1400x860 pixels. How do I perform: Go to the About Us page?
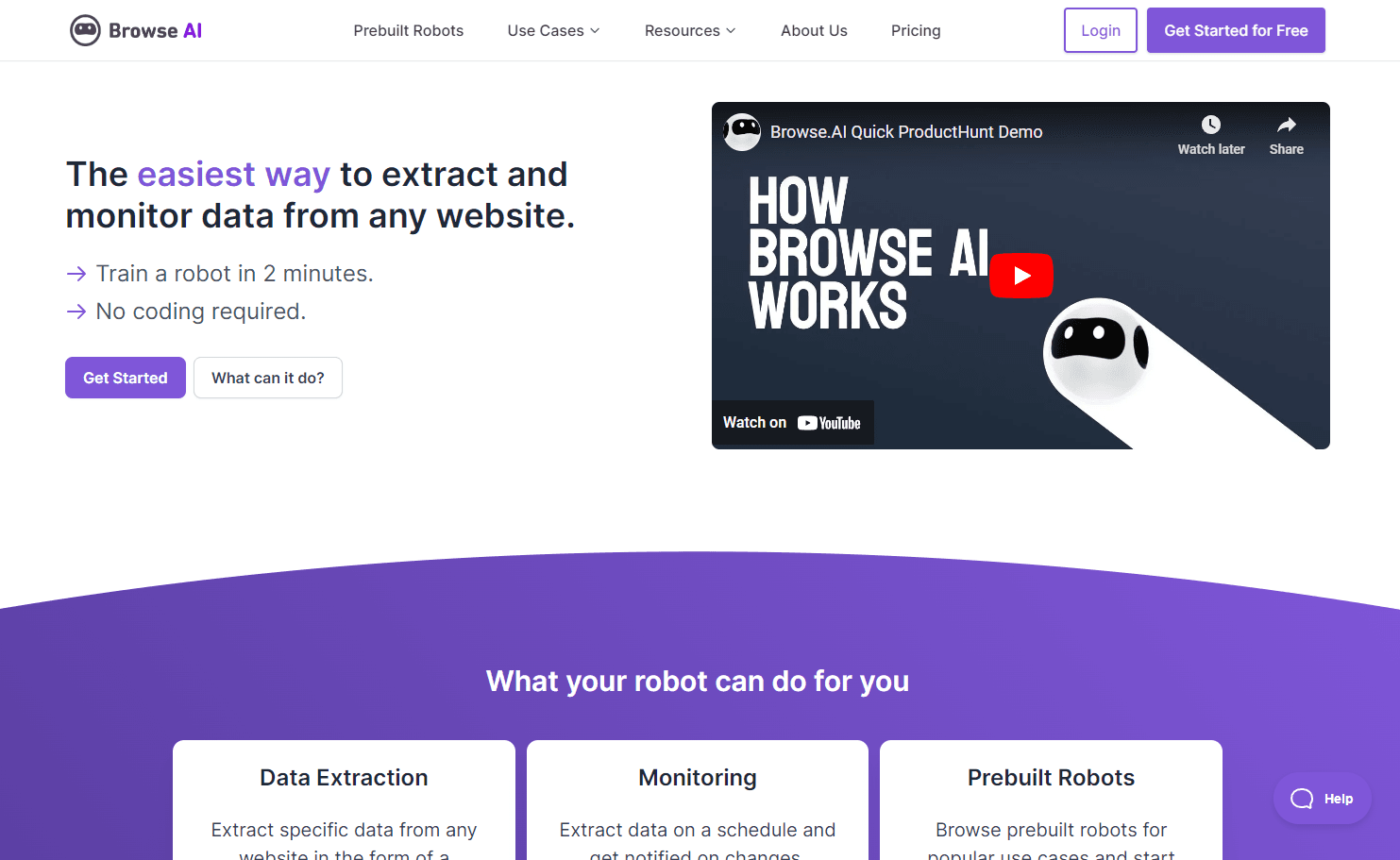(814, 30)
